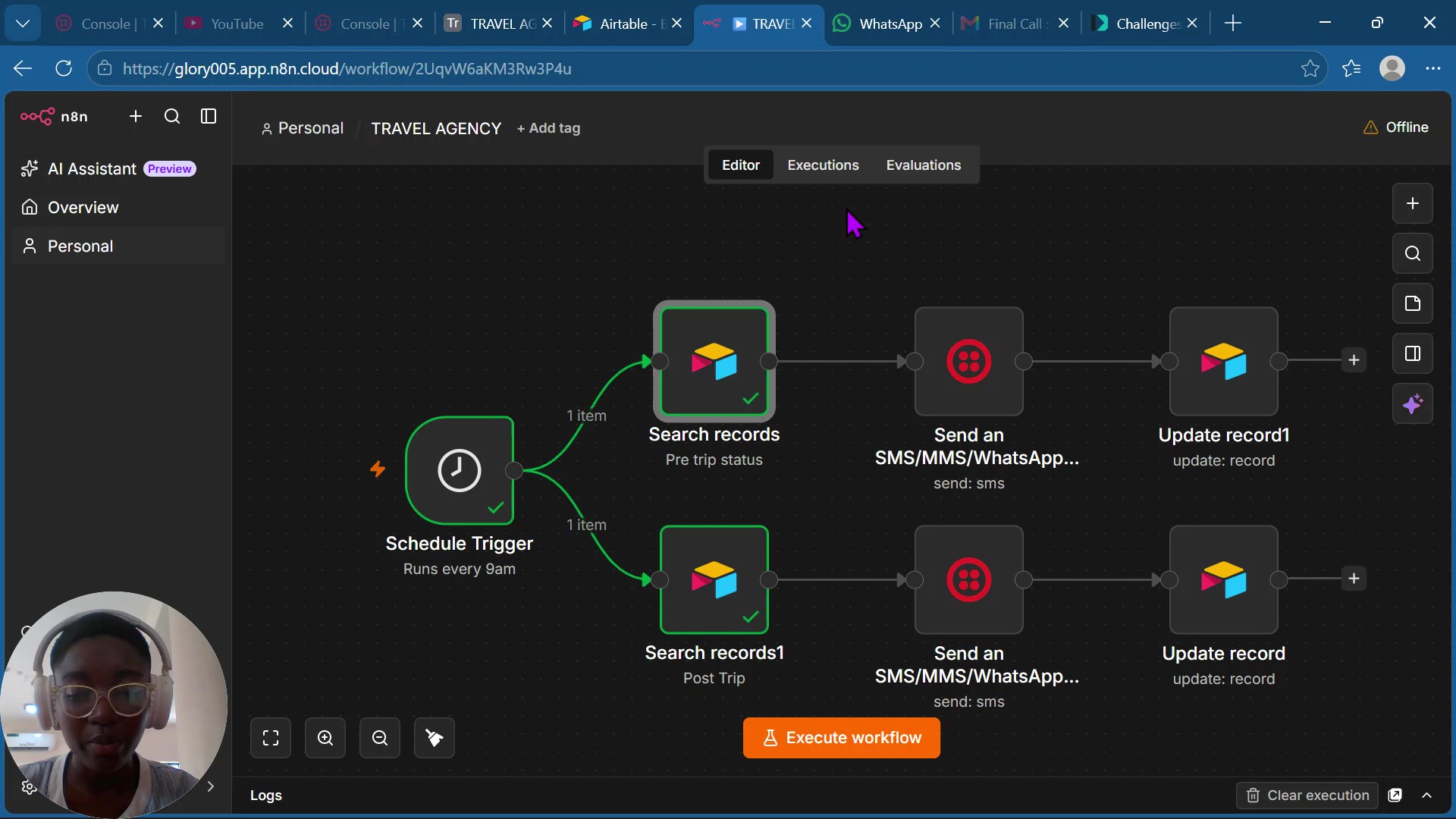Zoom in on the canvas

pyautogui.click(x=325, y=738)
